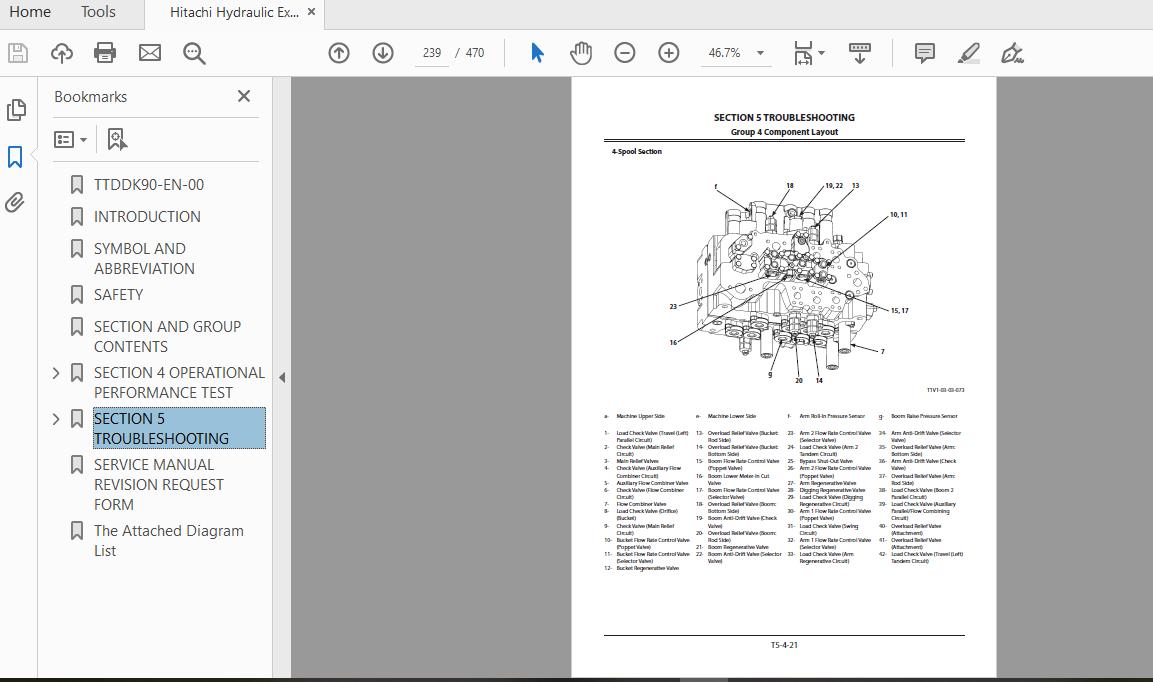The image size is (1153, 682).
Task: Collapse the navigation pane arrow
Action: point(282,377)
